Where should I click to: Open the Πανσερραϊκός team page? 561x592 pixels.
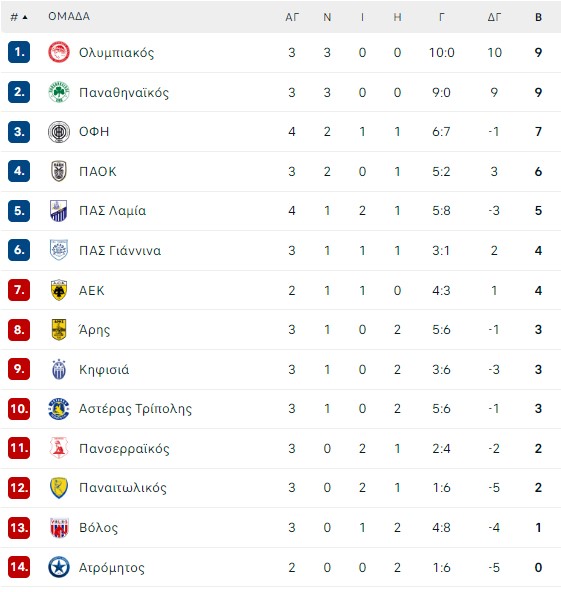[124, 449]
